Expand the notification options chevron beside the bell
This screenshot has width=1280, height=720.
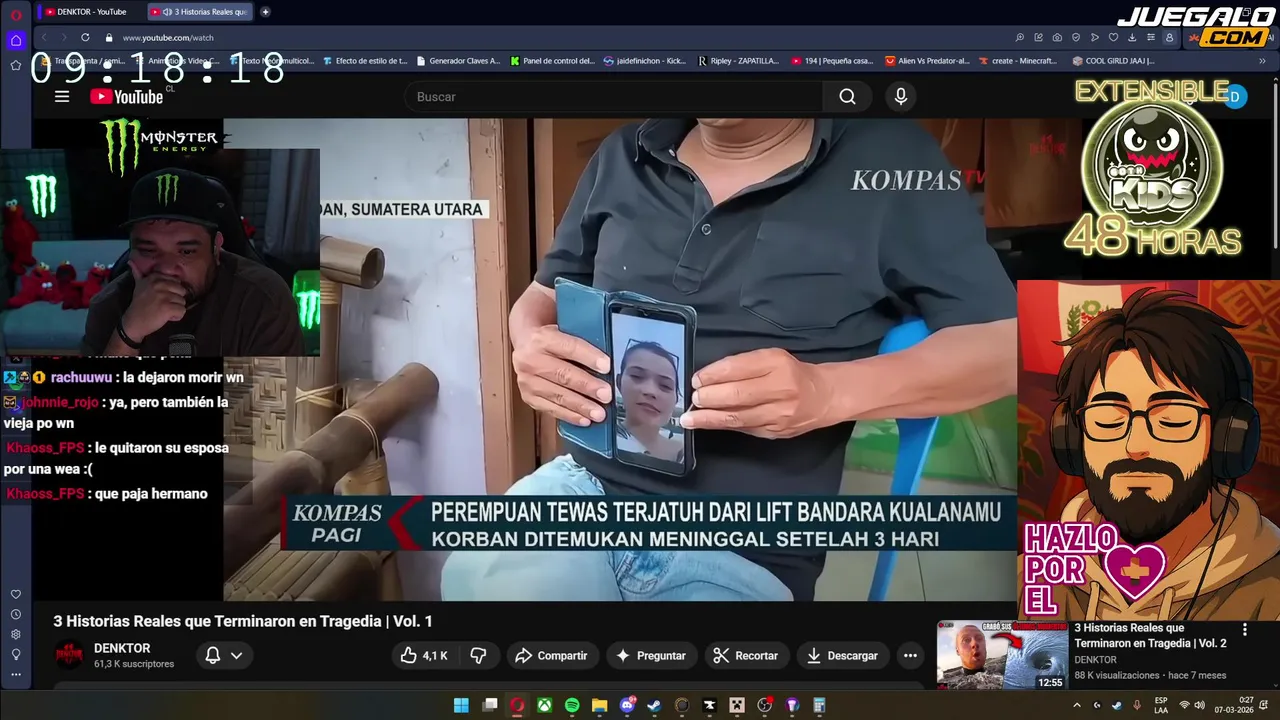(x=237, y=655)
